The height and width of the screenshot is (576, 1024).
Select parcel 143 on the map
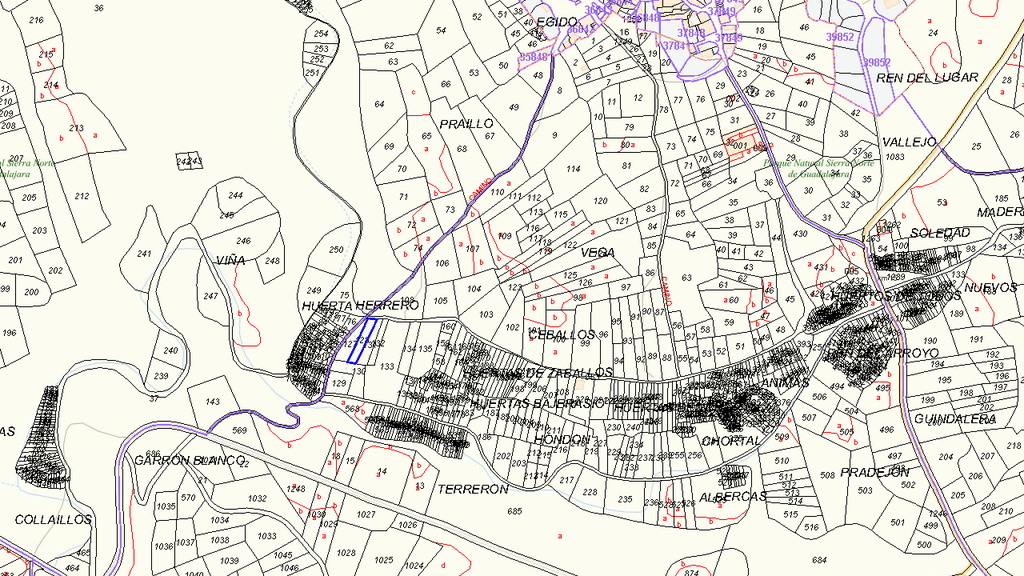click(212, 402)
